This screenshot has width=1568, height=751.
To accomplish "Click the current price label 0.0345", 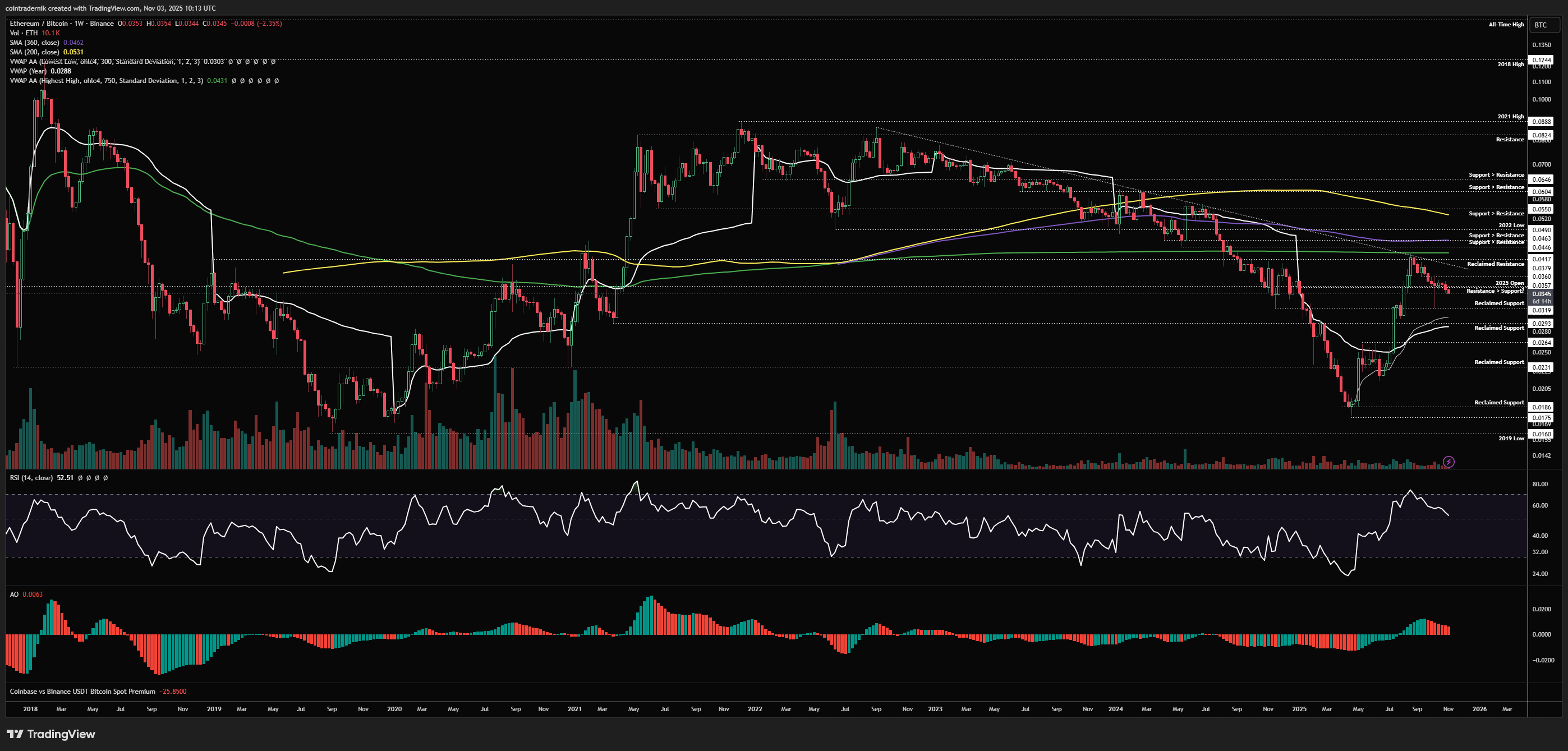I will pyautogui.click(x=1541, y=294).
